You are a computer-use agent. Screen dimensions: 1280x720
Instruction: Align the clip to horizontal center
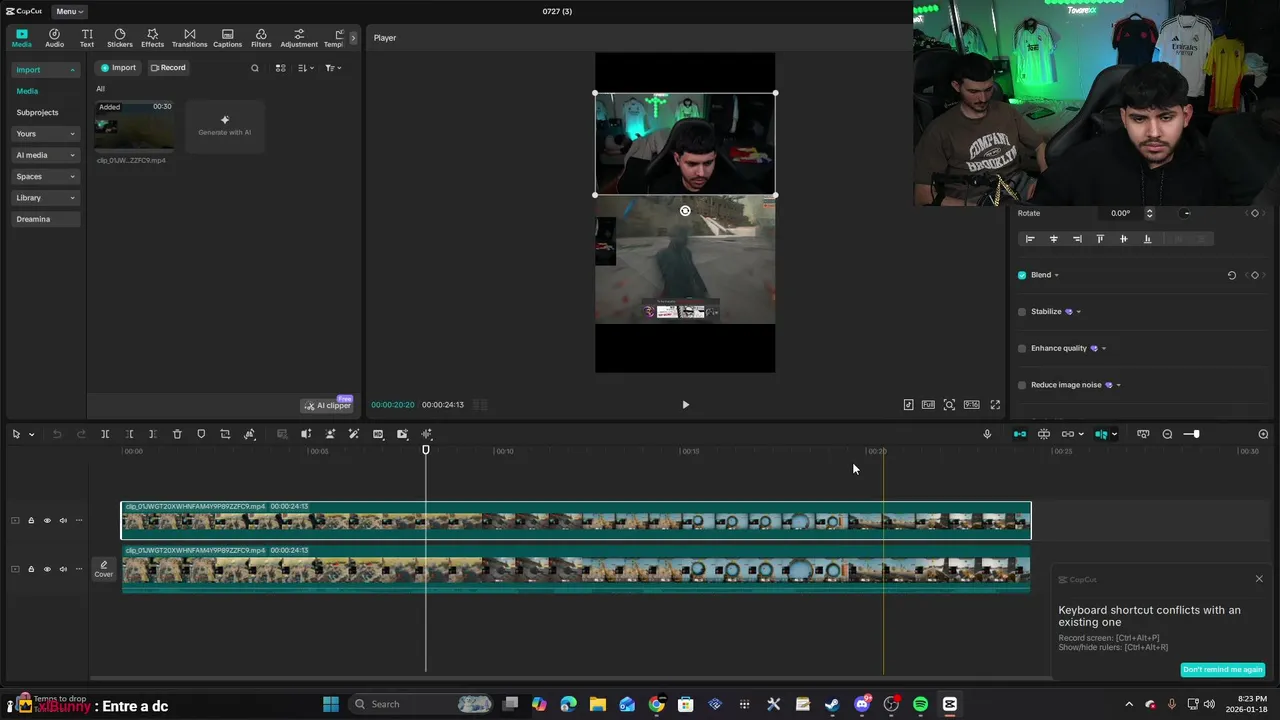click(1053, 239)
